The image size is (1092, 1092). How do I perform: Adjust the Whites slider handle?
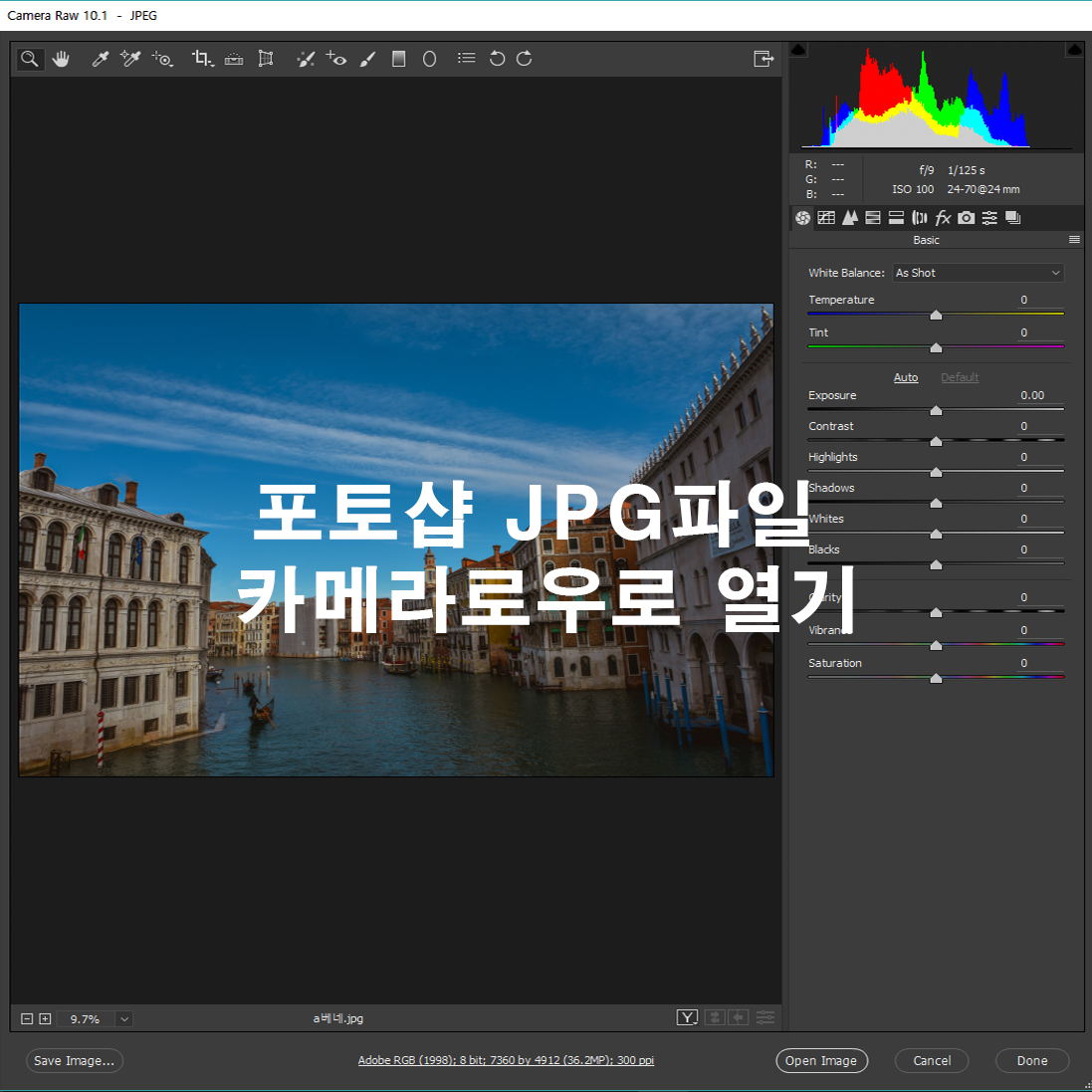(x=936, y=535)
